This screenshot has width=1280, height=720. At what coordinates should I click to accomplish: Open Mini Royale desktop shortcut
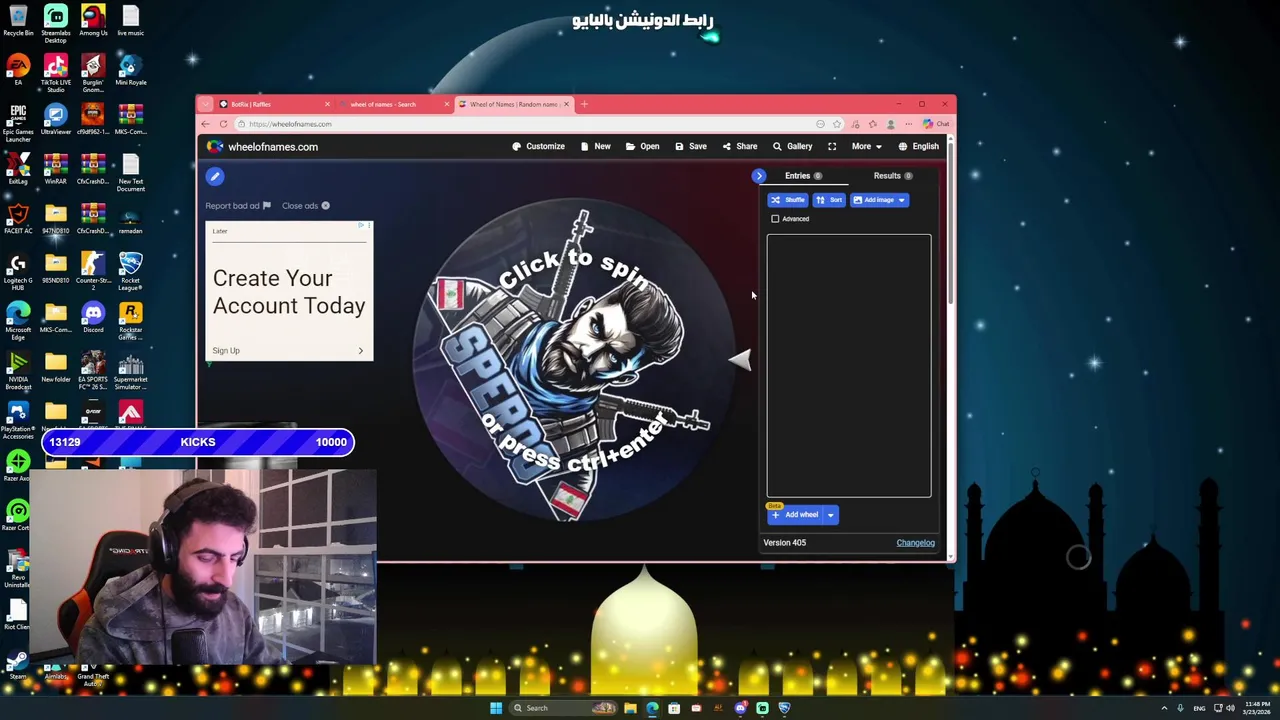point(130,71)
